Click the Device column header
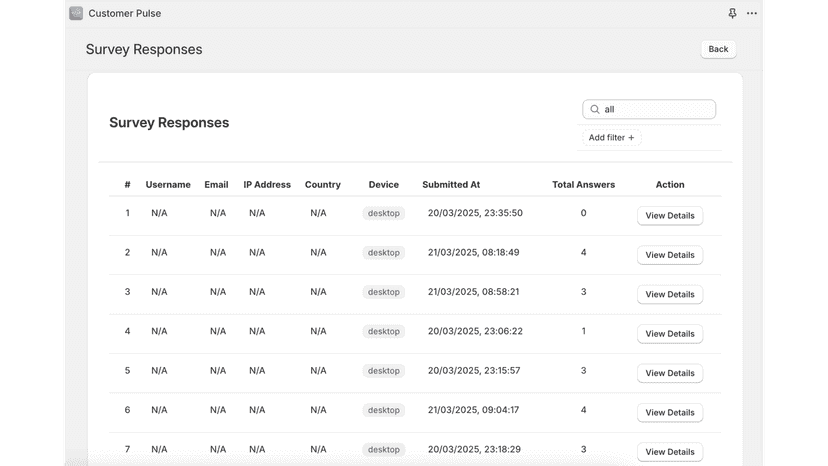 384,184
